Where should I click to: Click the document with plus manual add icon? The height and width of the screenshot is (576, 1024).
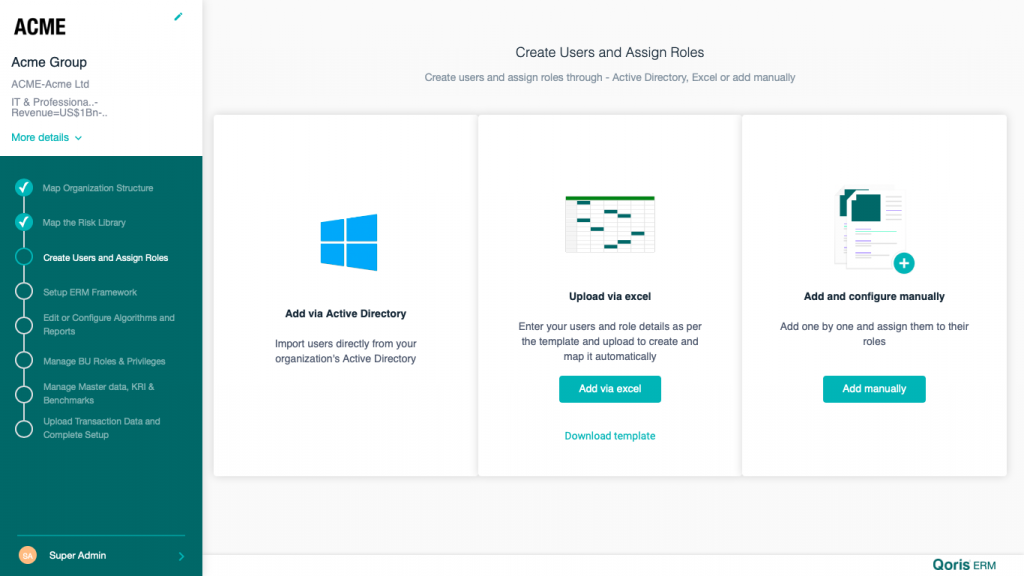pyautogui.click(x=874, y=229)
